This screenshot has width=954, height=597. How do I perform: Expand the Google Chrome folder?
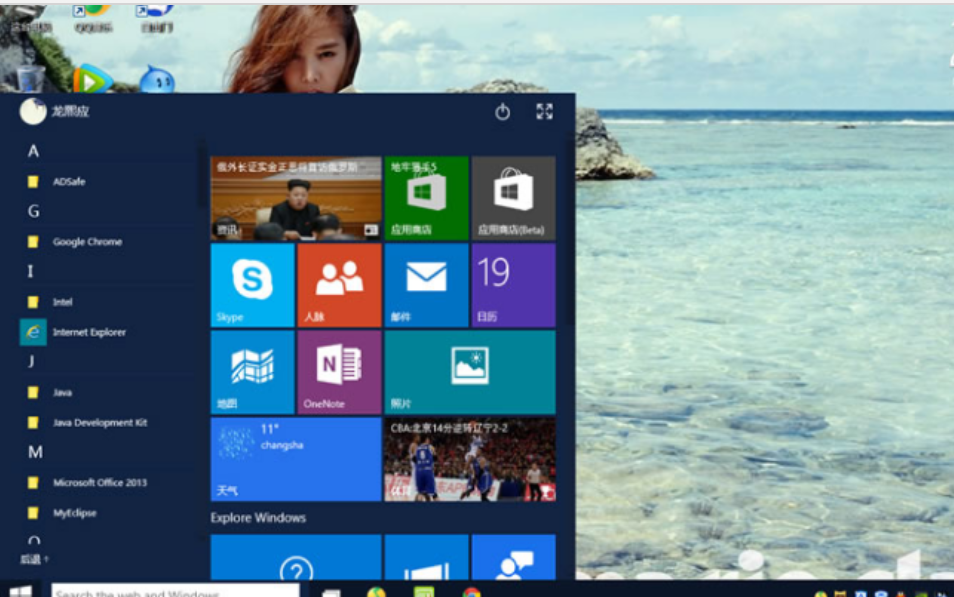click(87, 241)
